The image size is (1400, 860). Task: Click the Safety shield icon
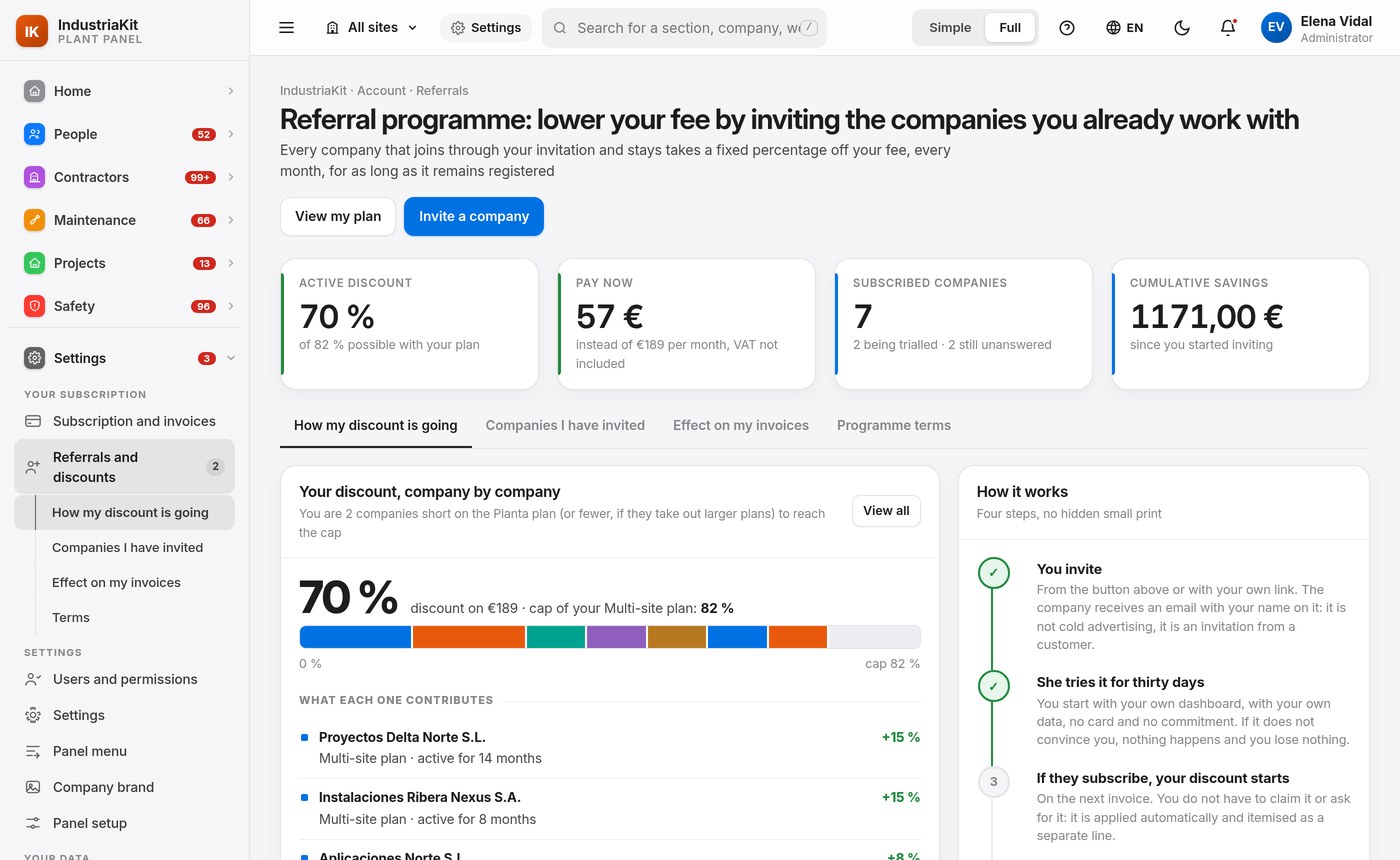click(35, 306)
